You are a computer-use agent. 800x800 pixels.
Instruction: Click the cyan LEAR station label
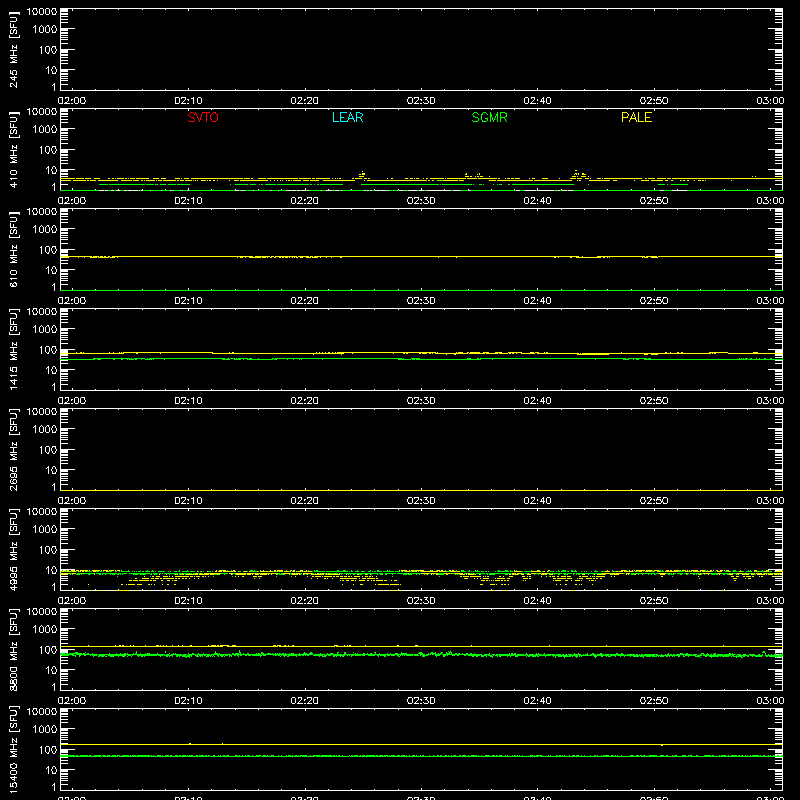pyautogui.click(x=347, y=117)
